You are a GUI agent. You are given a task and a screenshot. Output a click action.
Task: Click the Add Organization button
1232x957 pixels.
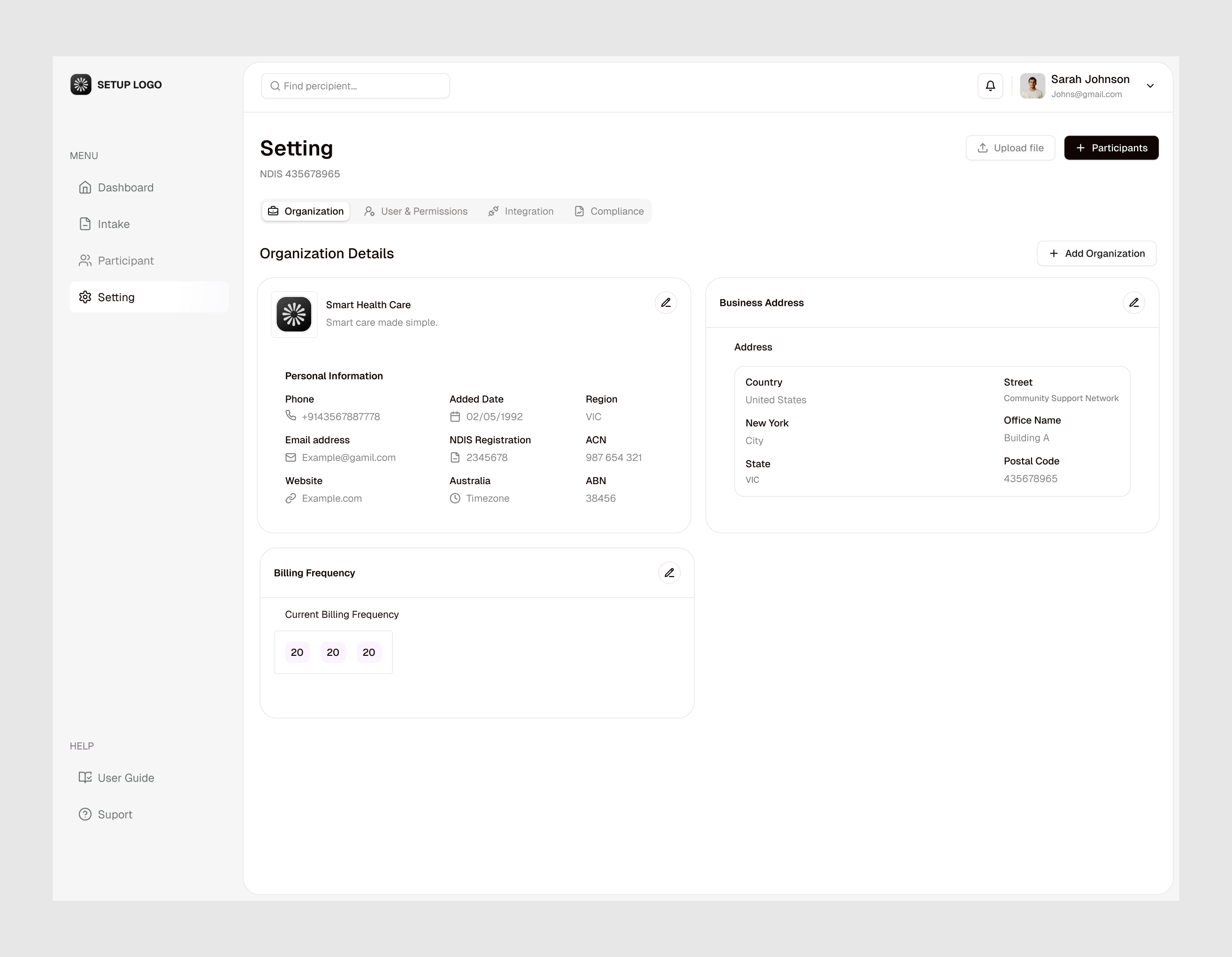click(x=1096, y=253)
